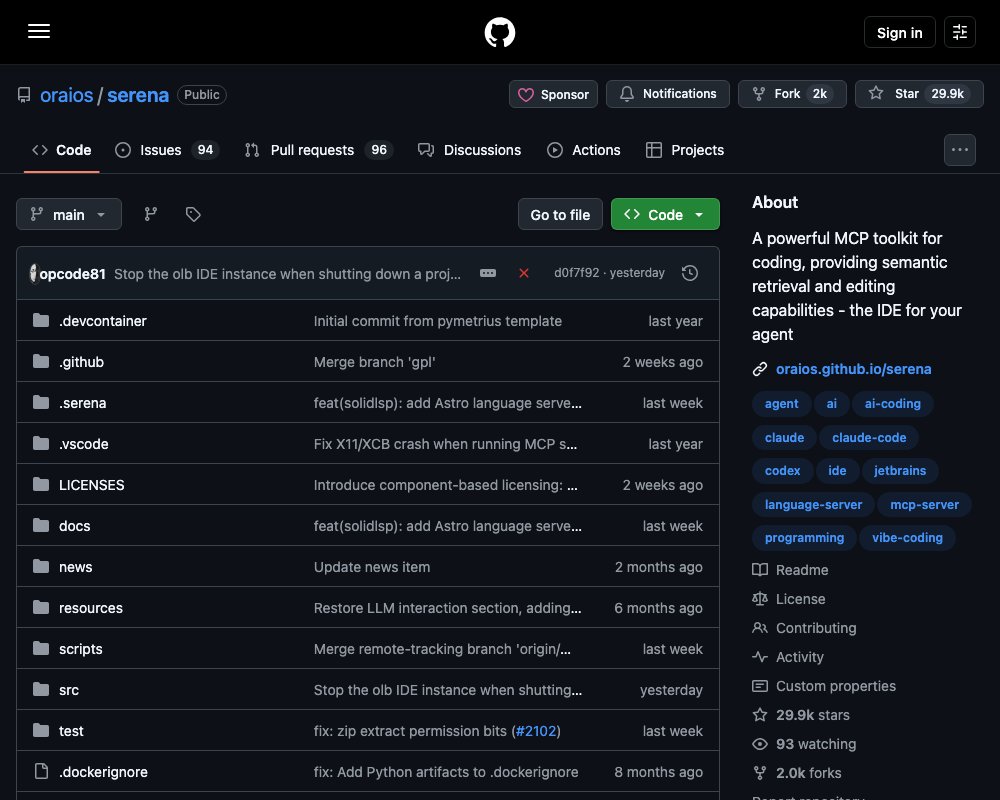Open the Pull requests tab
This screenshot has height=800, width=1000.
(319, 150)
